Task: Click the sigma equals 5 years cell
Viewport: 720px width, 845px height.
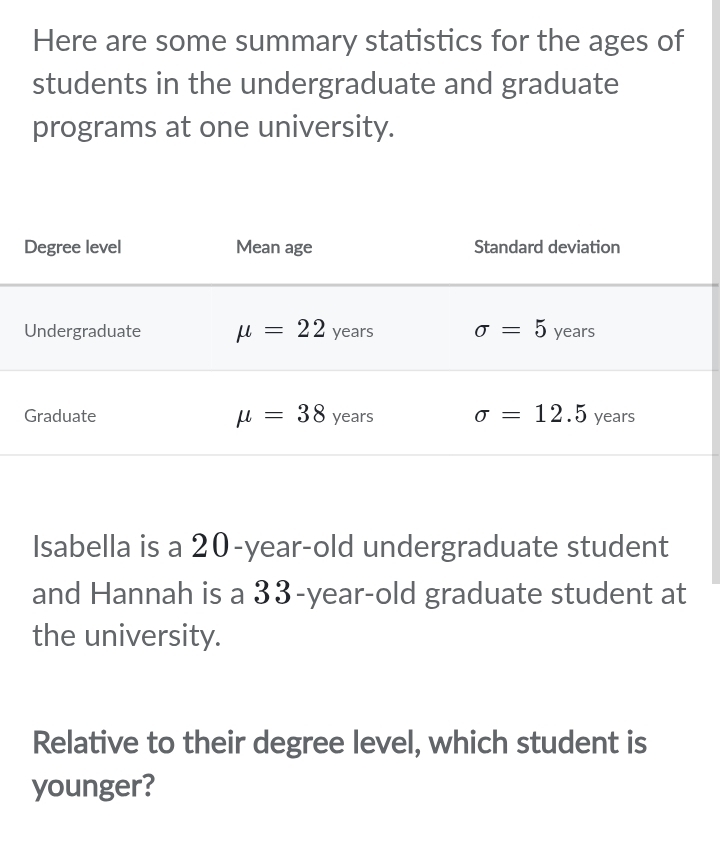Action: point(535,330)
